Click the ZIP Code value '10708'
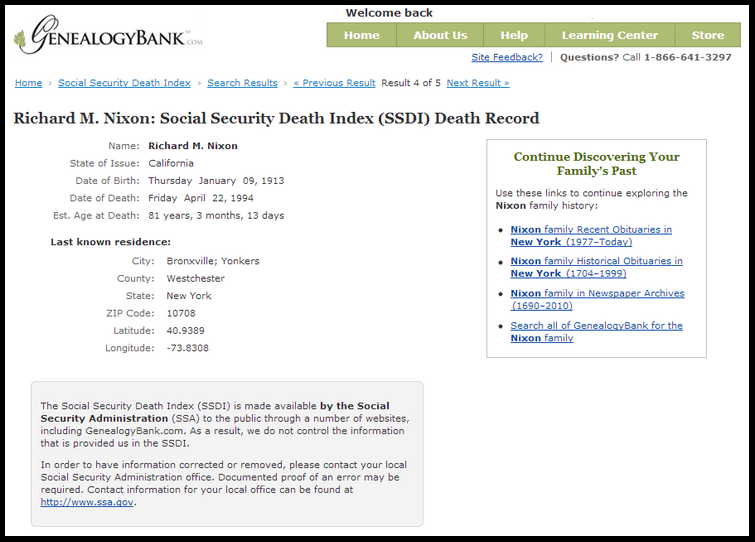The image size is (755, 542). tap(181, 313)
